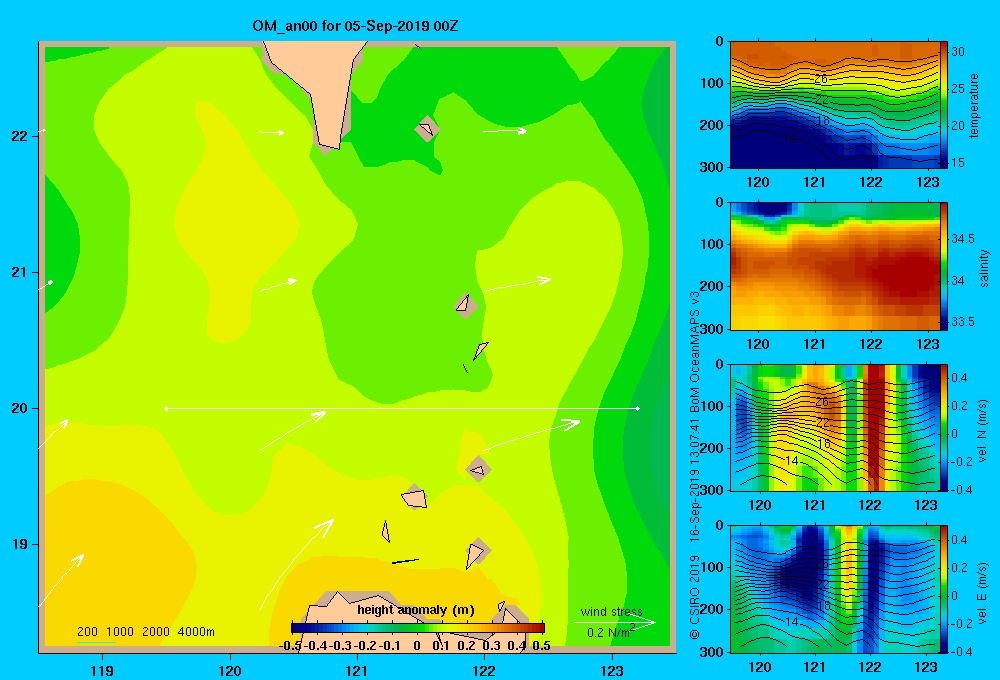Open the salinity depth section panel

coord(835,266)
